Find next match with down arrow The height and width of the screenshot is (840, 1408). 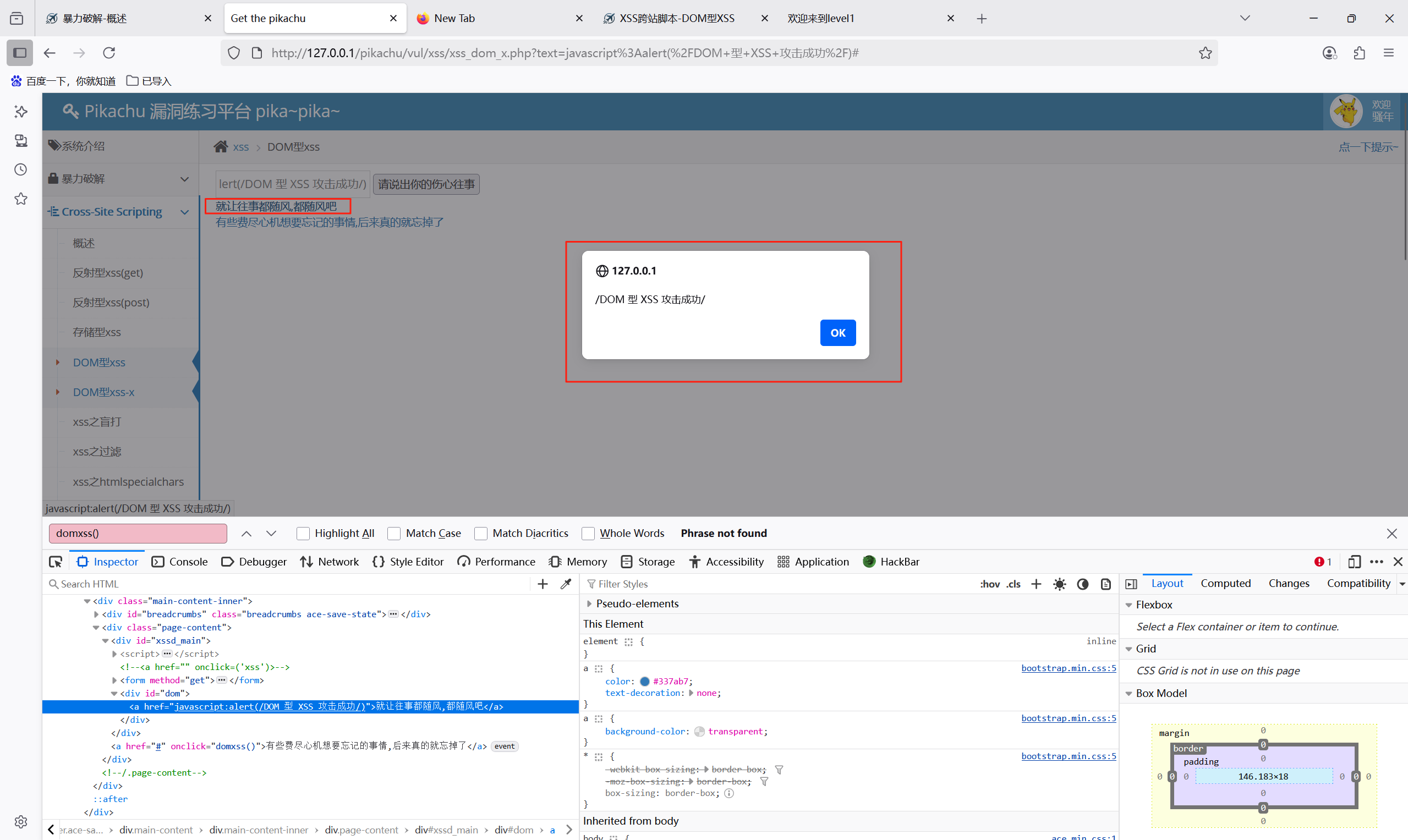pyautogui.click(x=271, y=533)
